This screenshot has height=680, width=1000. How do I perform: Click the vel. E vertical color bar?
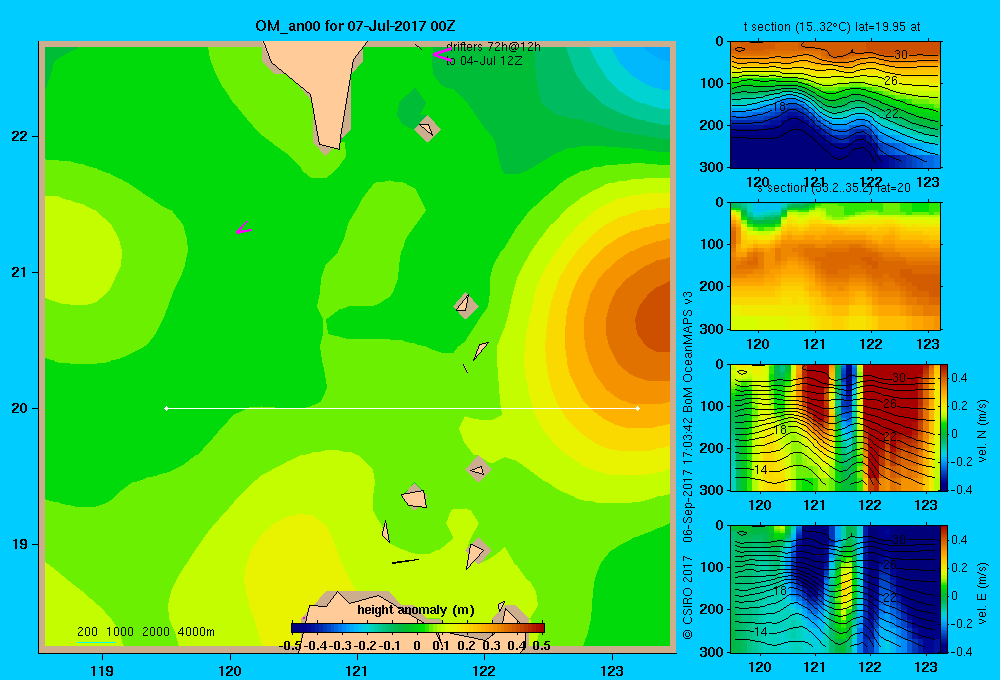944,589
